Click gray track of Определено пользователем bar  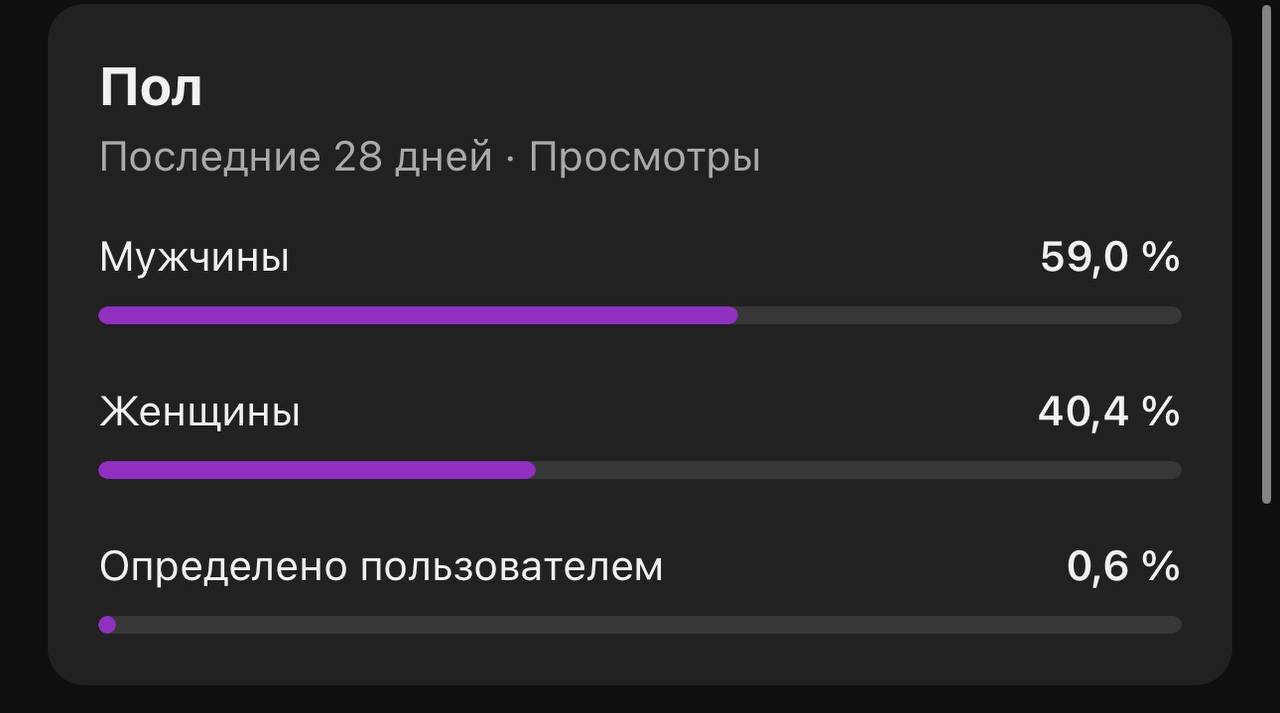coord(649,625)
